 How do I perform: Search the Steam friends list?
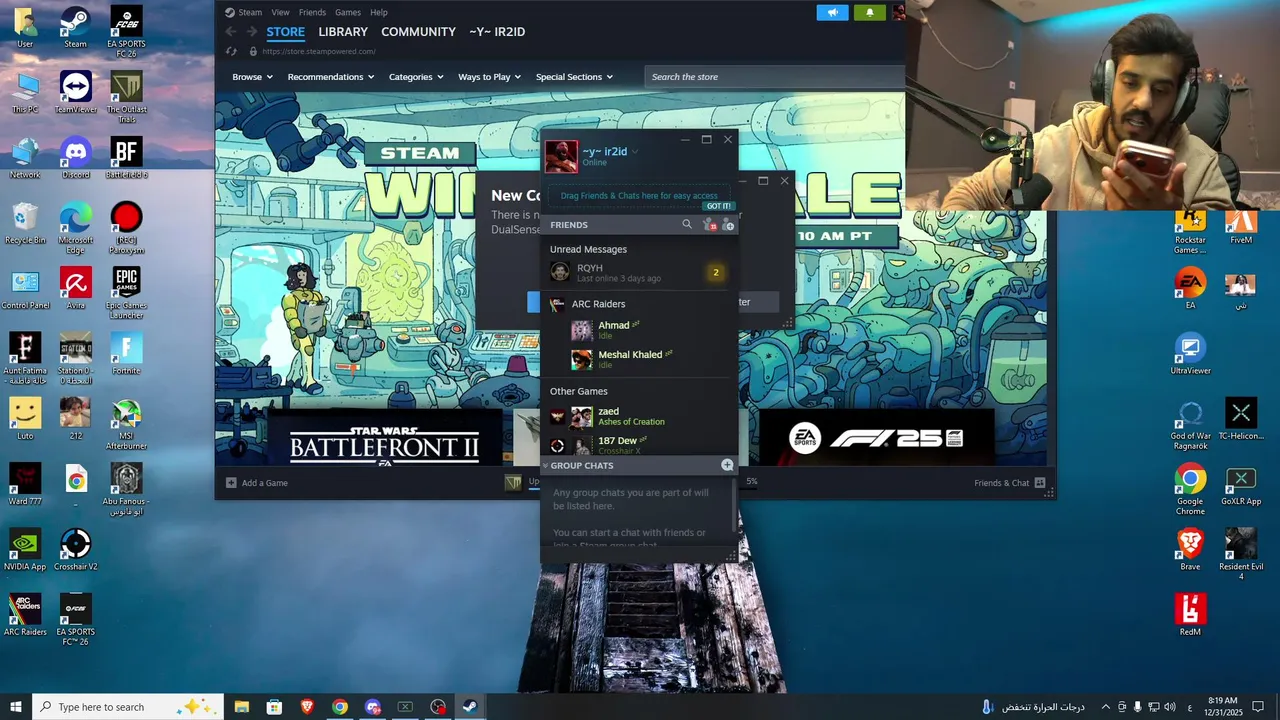click(x=687, y=225)
